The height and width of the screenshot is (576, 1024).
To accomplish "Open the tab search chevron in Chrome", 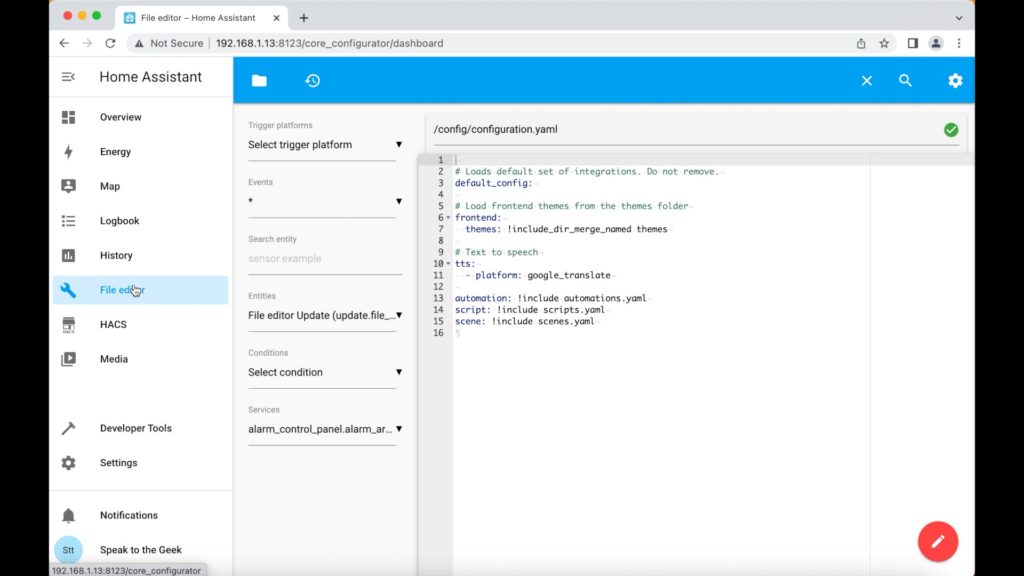I will point(959,18).
